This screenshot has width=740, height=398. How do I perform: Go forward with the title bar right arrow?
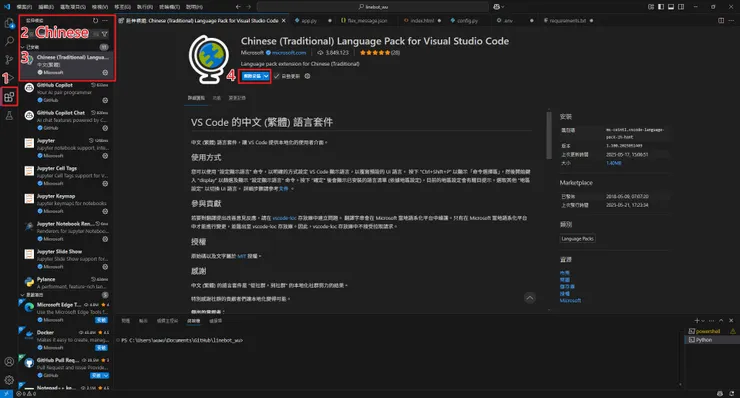[x=249, y=7]
